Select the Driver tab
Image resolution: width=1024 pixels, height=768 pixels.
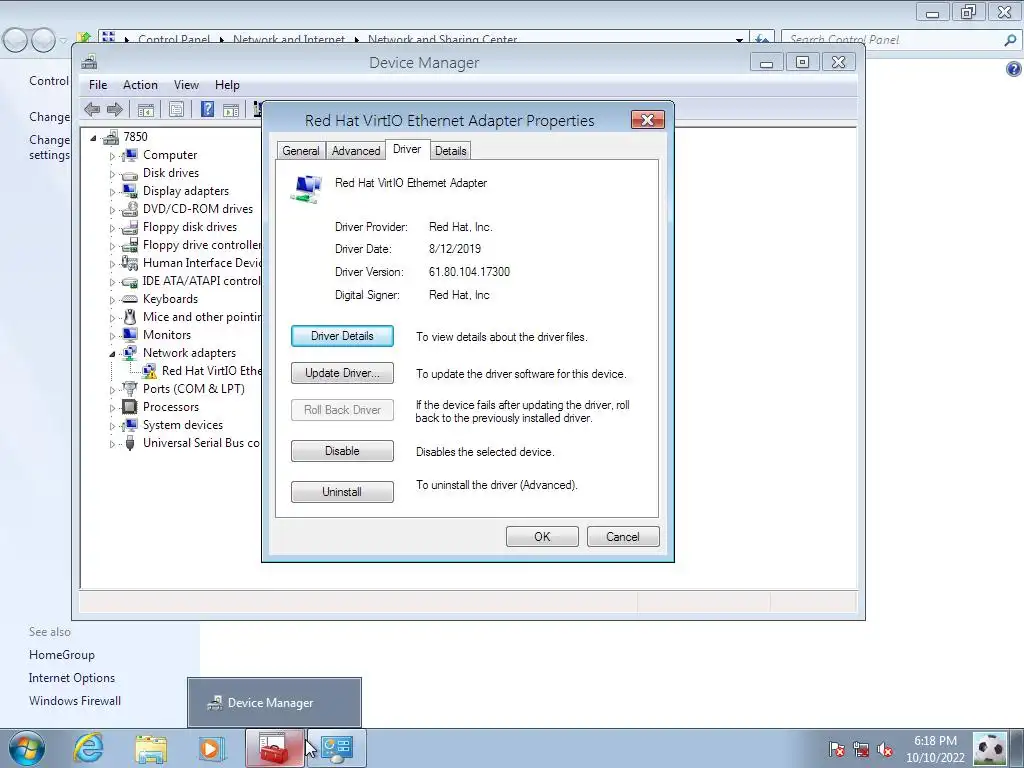click(x=407, y=150)
